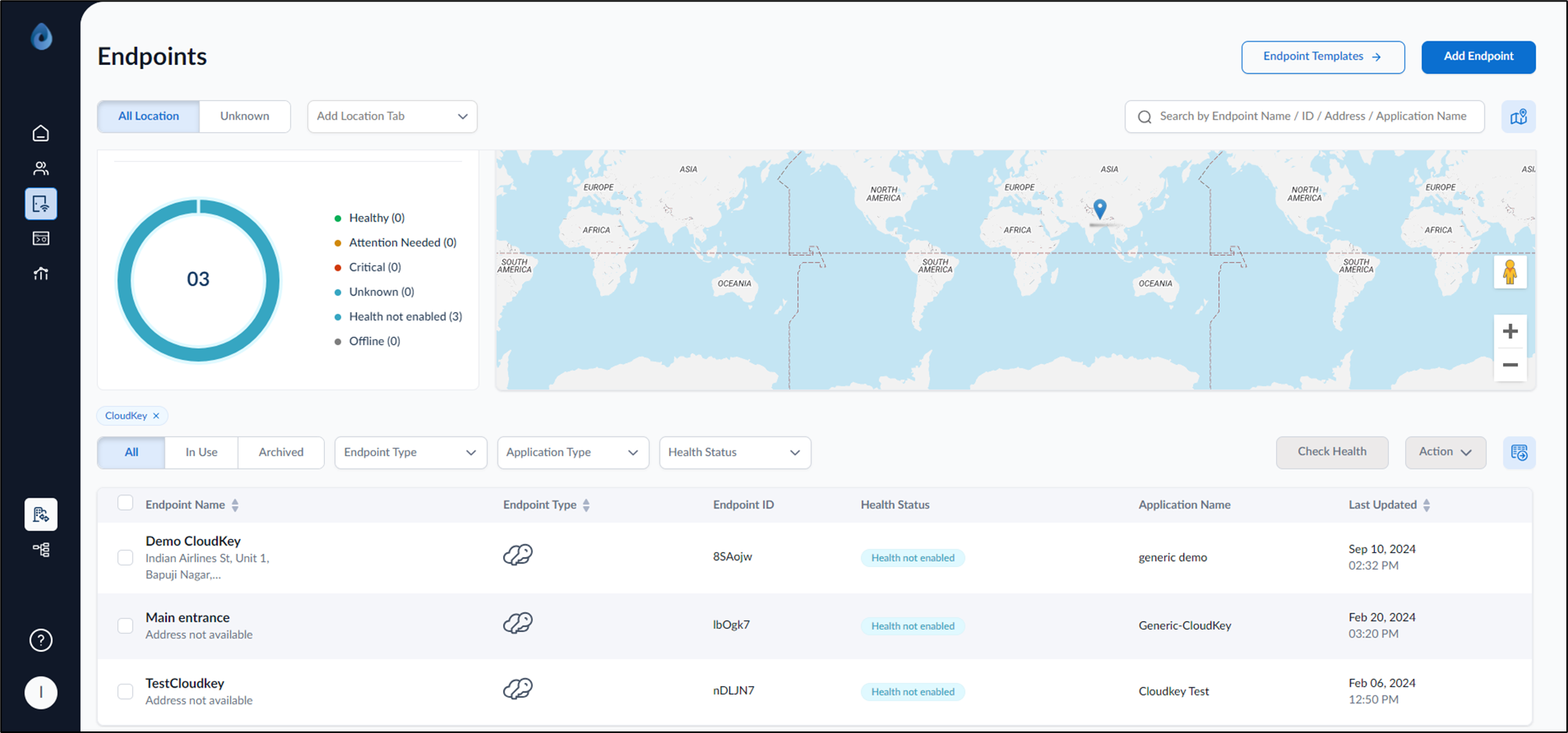The height and width of the screenshot is (733, 1568).
Task: Select the Endpoints icon in sidebar
Action: (x=41, y=204)
